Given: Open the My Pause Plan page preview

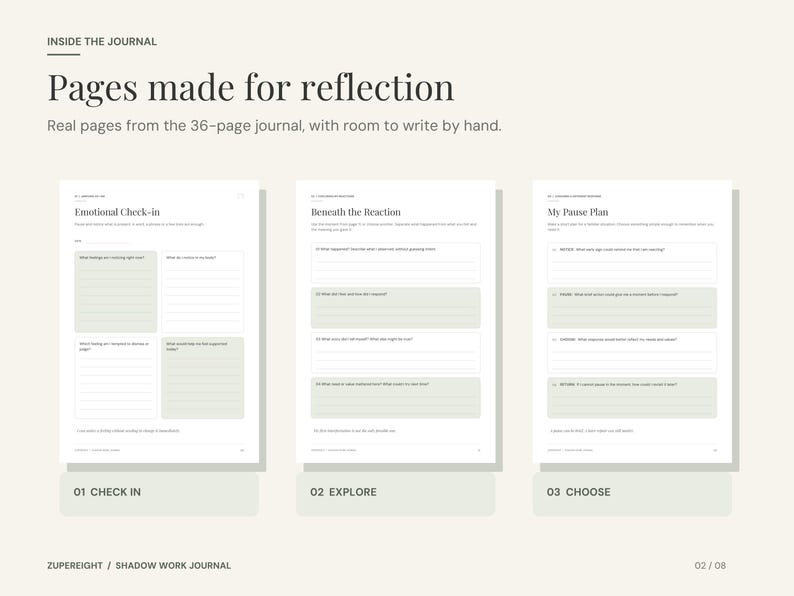Looking at the screenshot, I should tap(632, 322).
